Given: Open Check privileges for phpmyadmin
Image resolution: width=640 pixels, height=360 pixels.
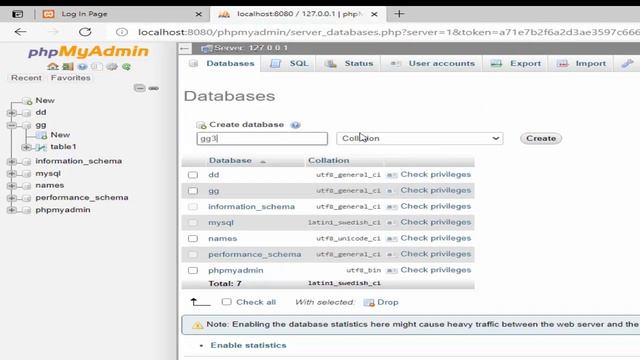Looking at the screenshot, I should [436, 270].
